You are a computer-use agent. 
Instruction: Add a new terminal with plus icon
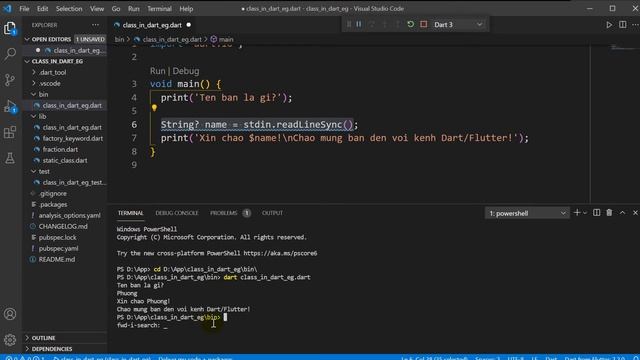[577, 213]
